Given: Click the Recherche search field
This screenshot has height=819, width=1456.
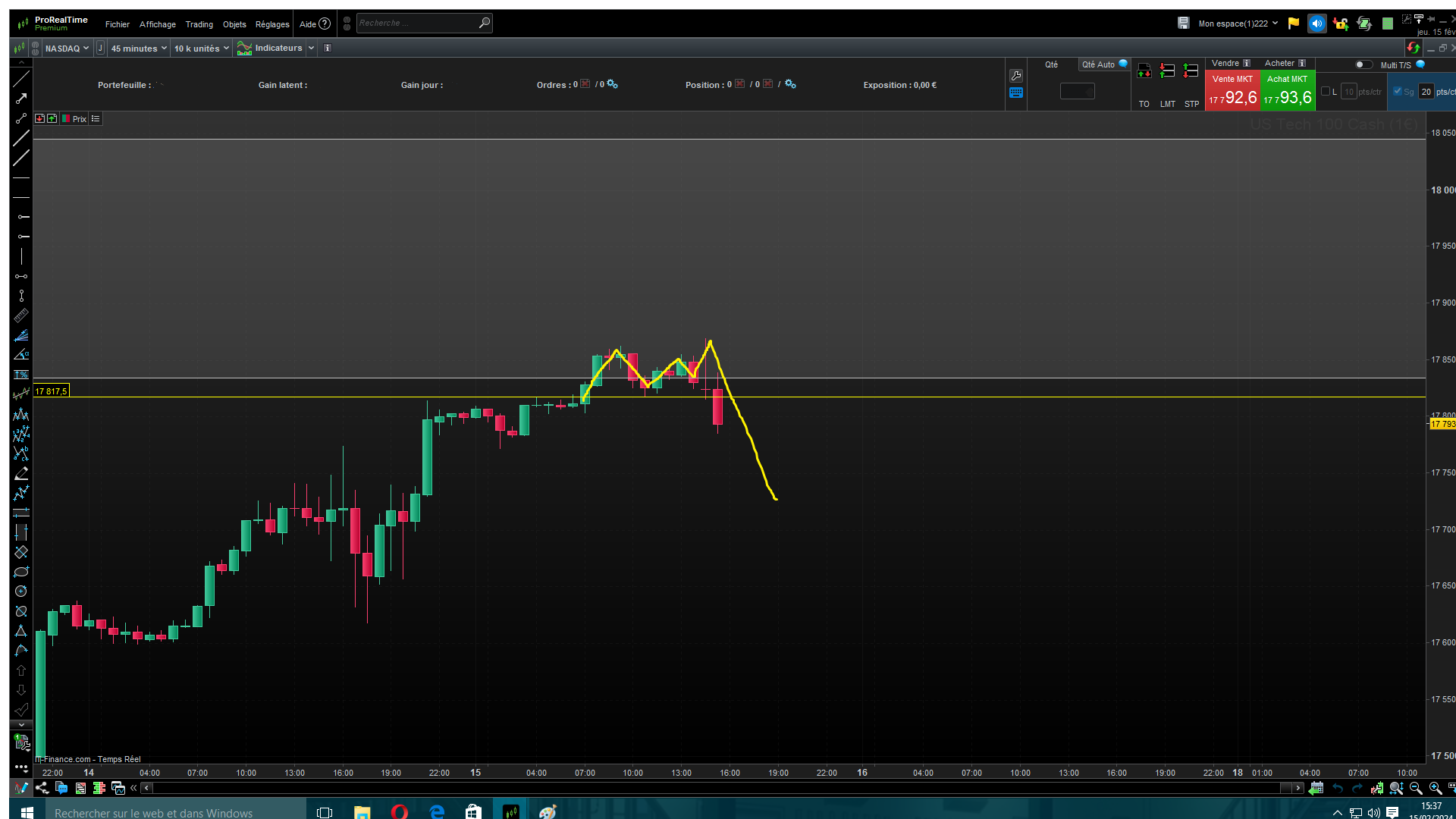Looking at the screenshot, I should 417,24.
